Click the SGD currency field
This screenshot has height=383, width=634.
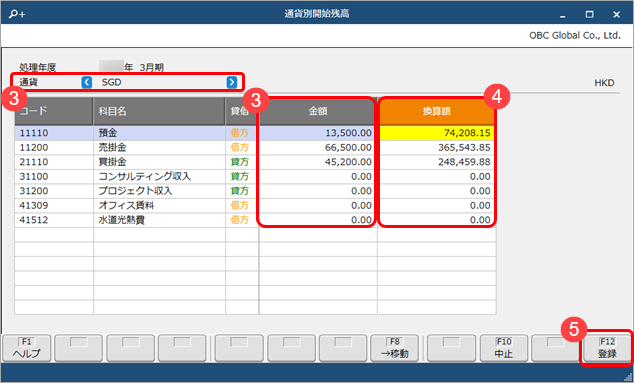(x=159, y=82)
